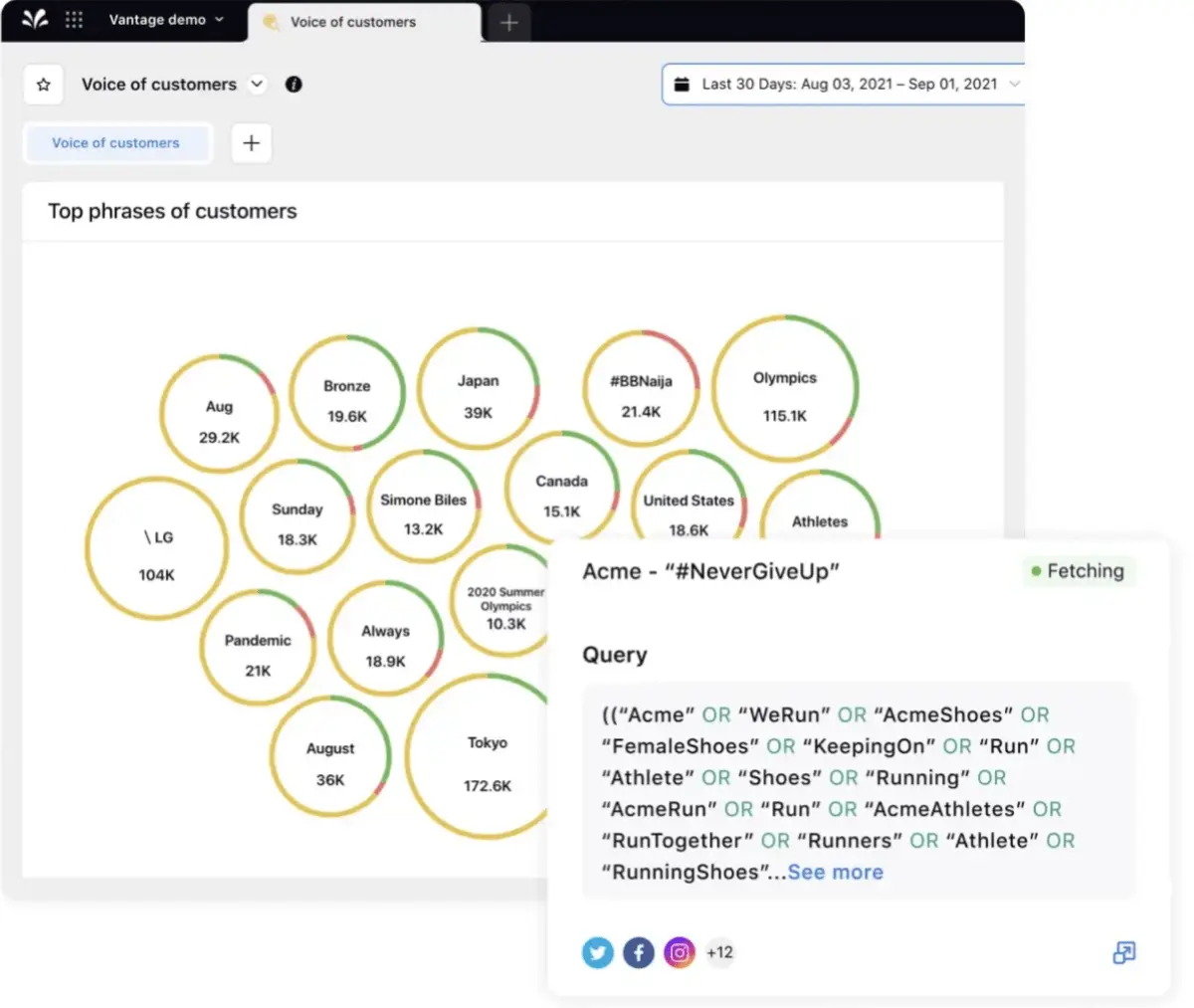Viewport: 1194px width, 1008px height.
Task: Click the plus button to open a new tab
Action: 508,21
